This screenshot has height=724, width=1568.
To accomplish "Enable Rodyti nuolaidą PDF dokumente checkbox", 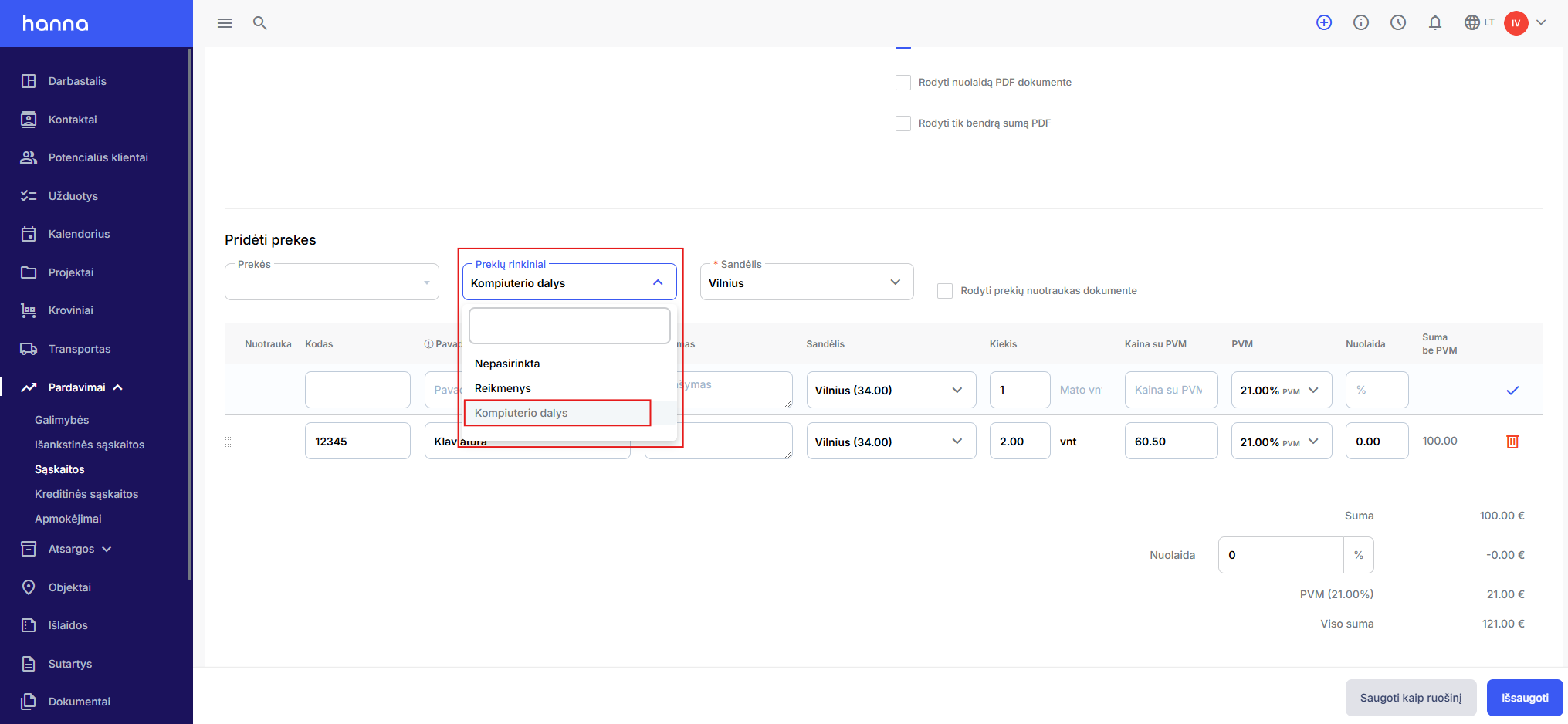I will point(903,83).
